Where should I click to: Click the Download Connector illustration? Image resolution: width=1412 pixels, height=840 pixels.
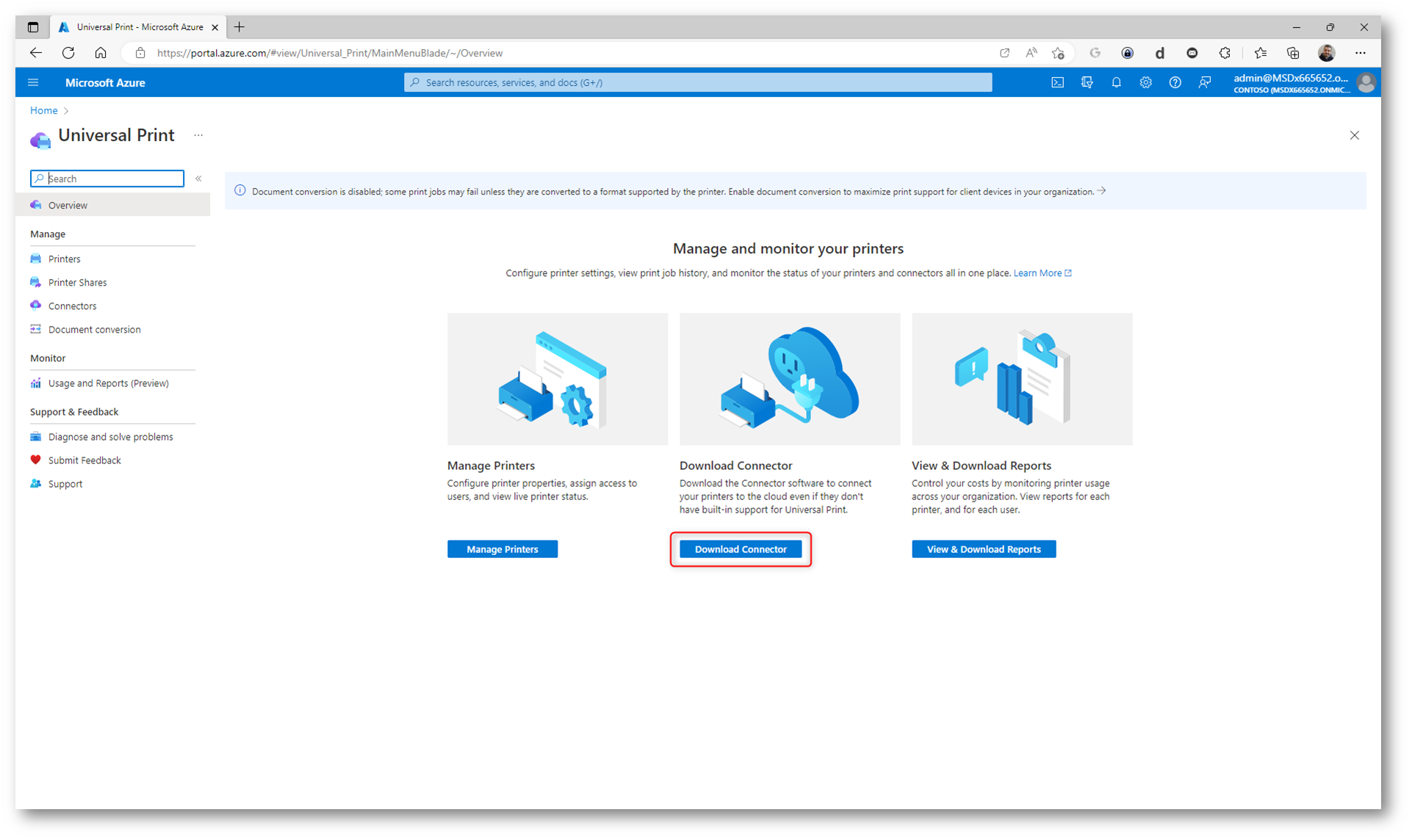coord(790,379)
